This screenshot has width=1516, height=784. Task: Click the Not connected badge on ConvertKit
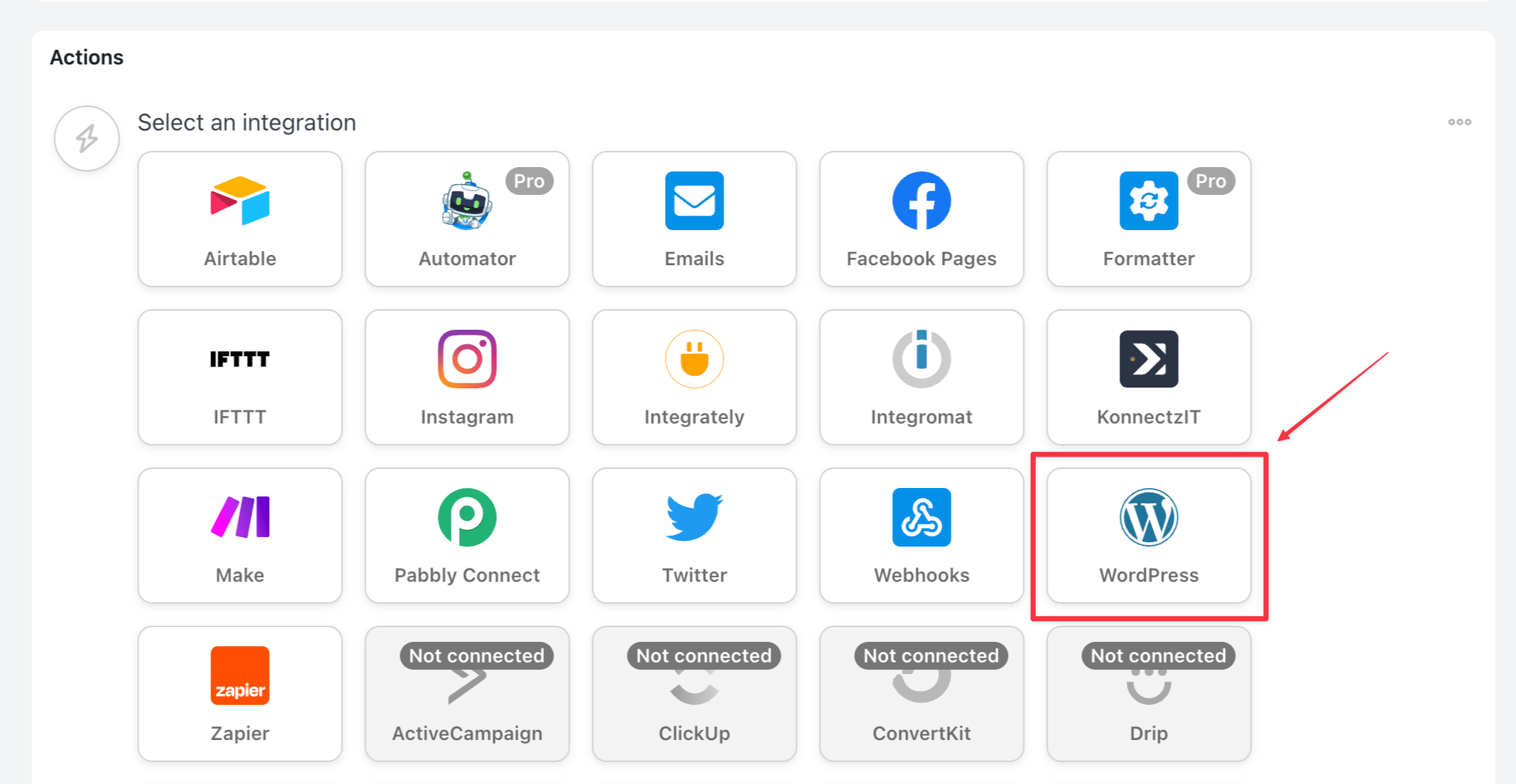(x=931, y=656)
